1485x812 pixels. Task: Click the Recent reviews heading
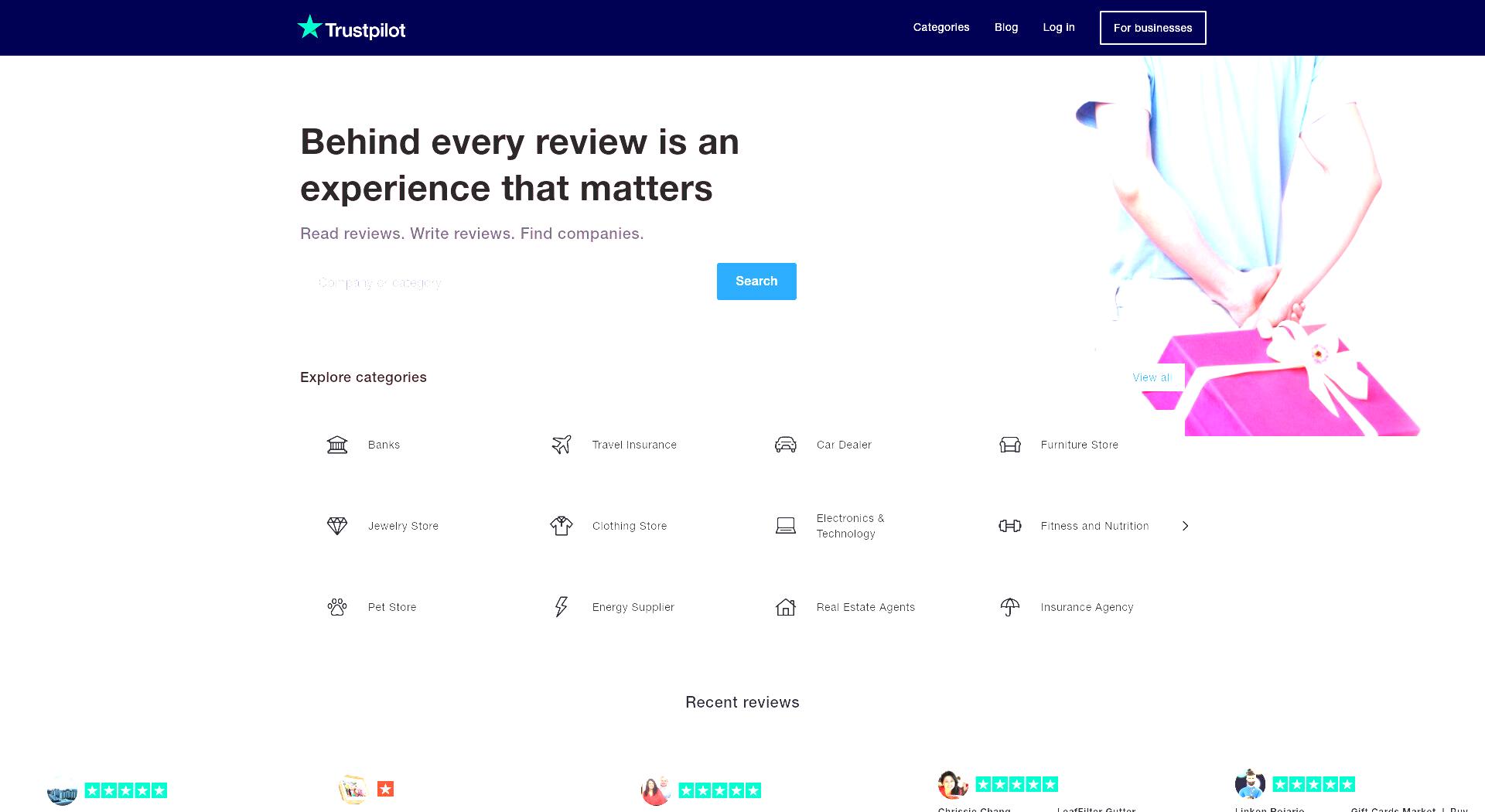[742, 702]
